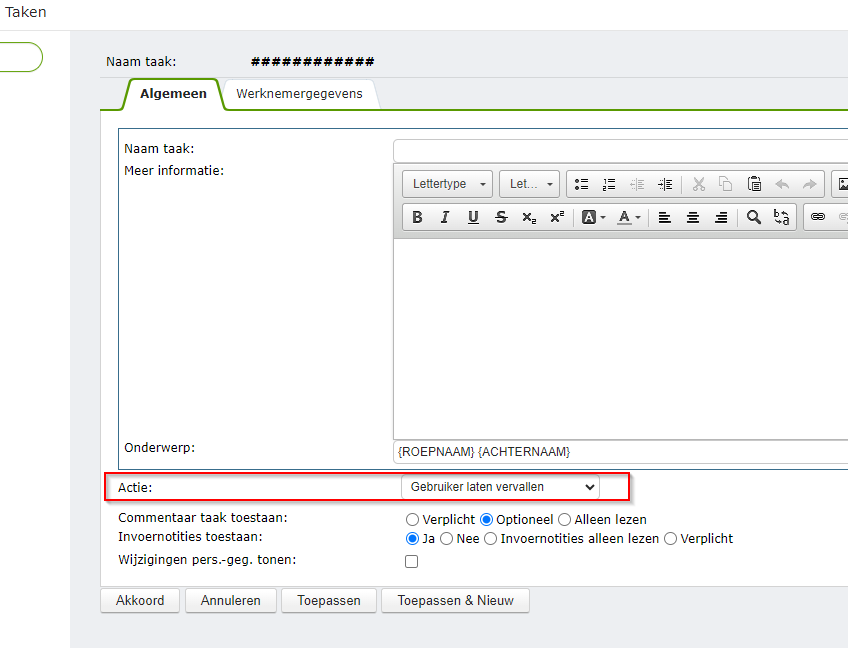Click the Taken page heading

click(25, 12)
